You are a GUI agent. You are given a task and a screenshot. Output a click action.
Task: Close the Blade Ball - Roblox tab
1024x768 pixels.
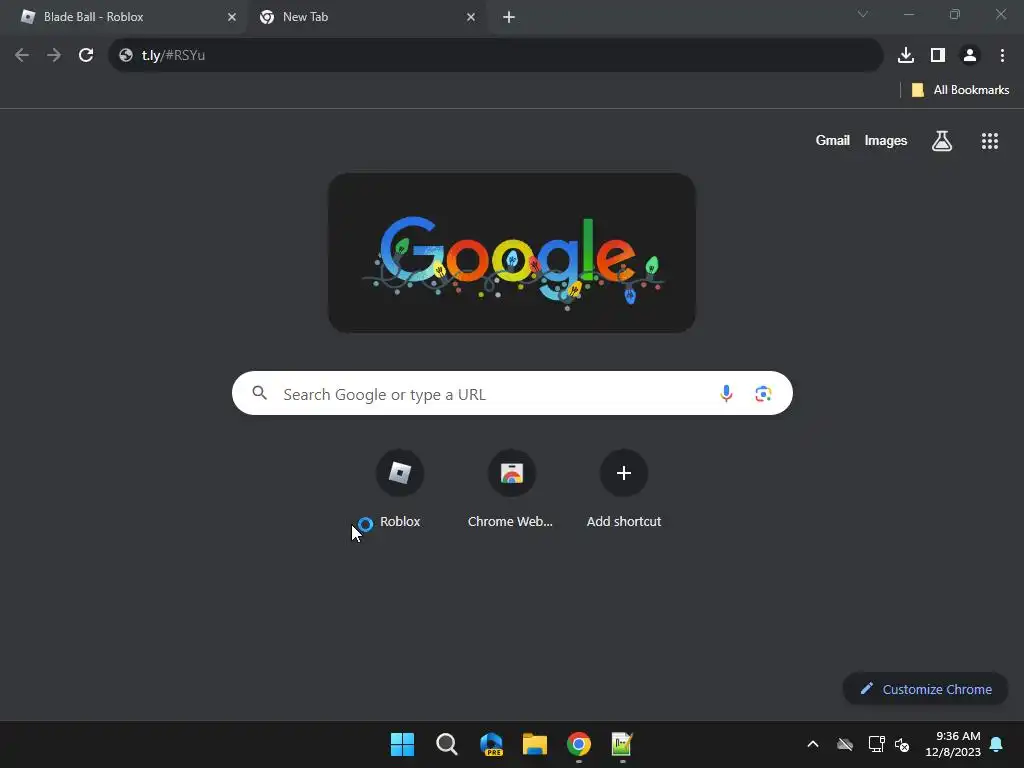pyautogui.click(x=231, y=17)
